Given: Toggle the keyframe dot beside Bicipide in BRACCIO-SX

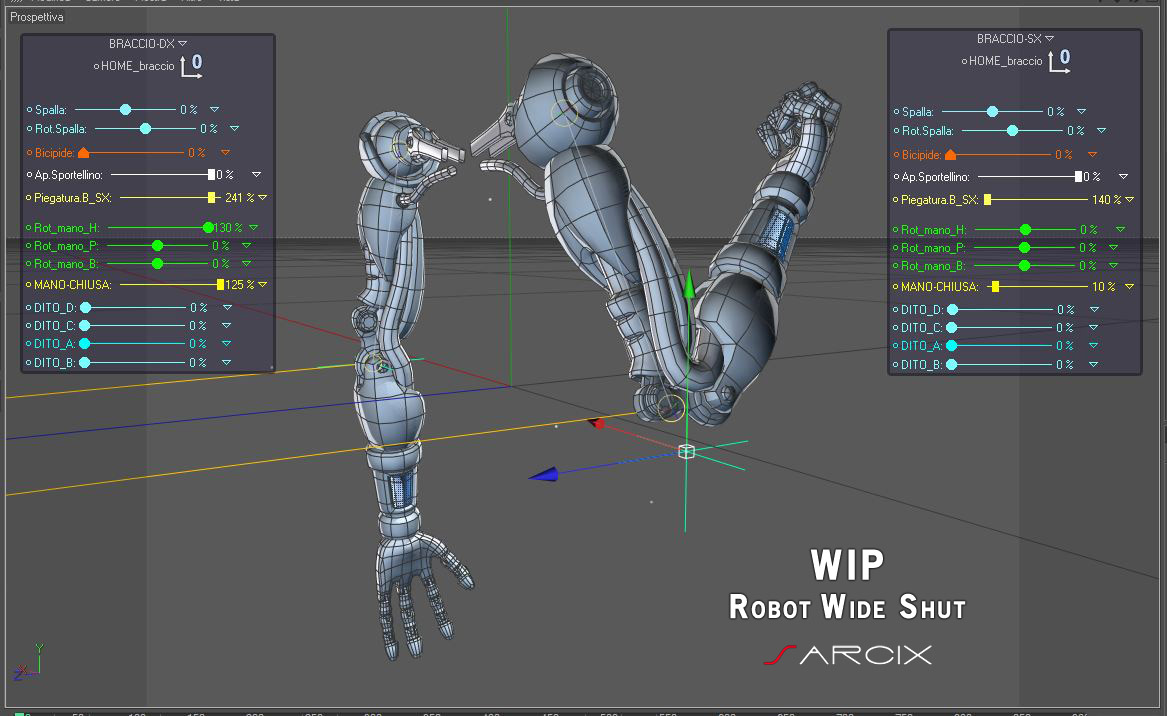Looking at the screenshot, I should point(897,155).
